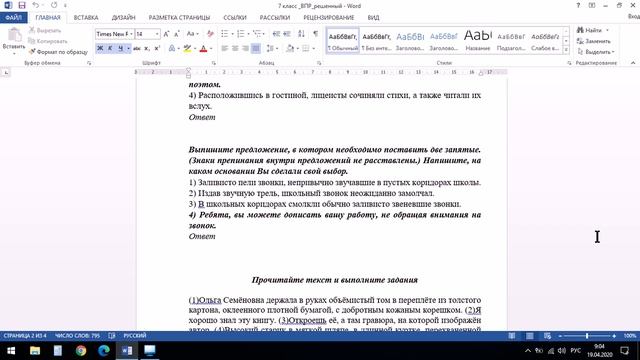Switch to the РАЗМЕТКА СТРАНИЦЫ tab

(x=179, y=18)
